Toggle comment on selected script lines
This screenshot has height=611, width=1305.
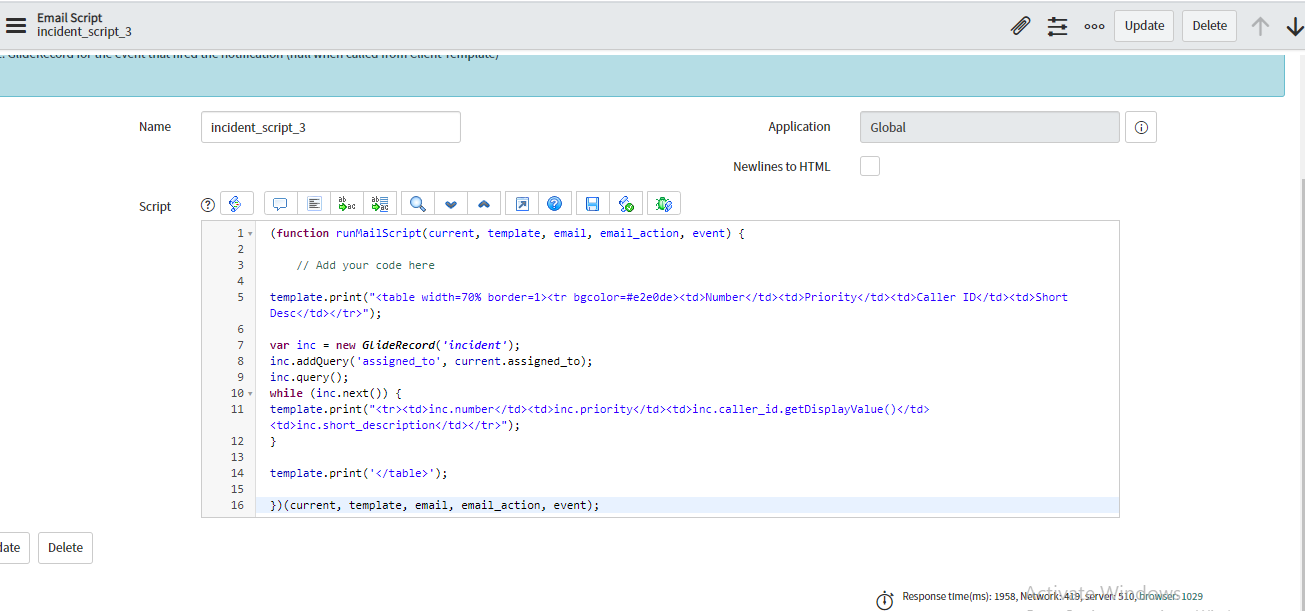click(x=280, y=204)
